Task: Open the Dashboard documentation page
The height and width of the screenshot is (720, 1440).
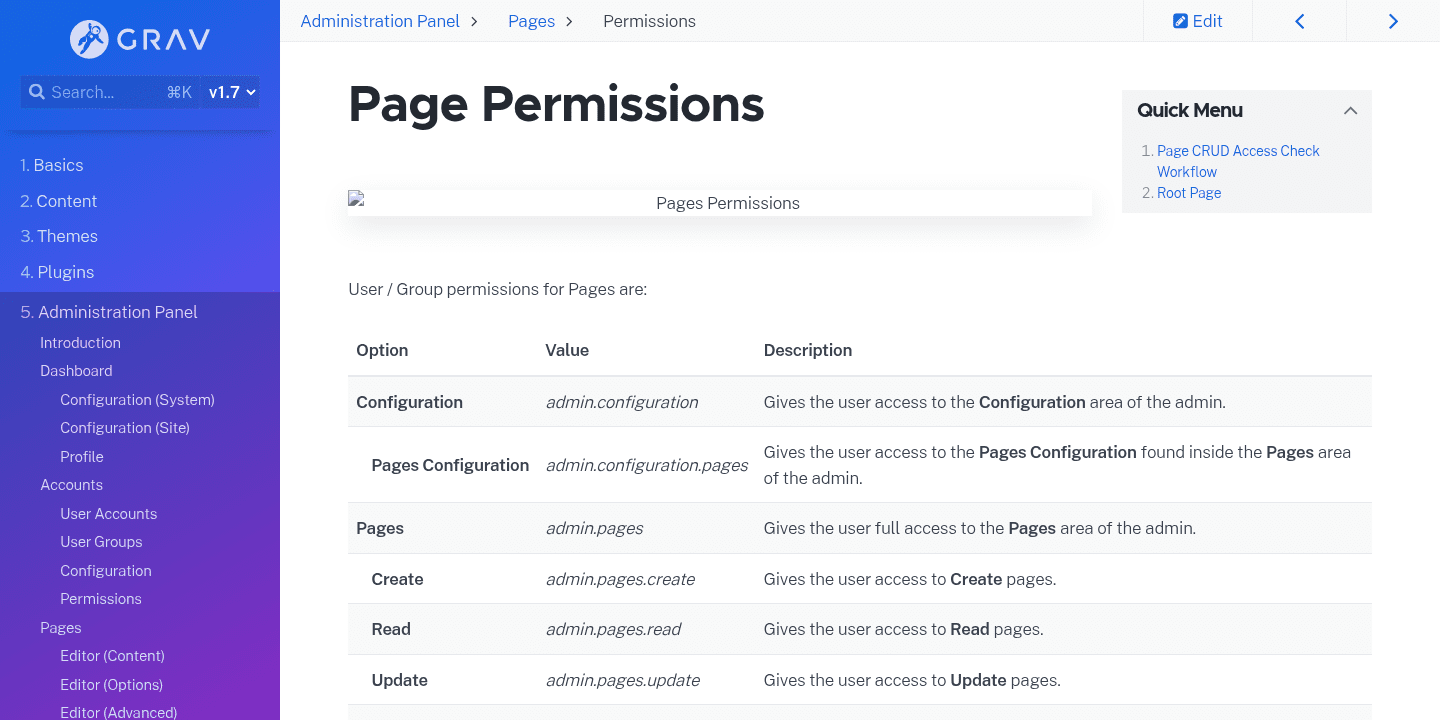Action: pyautogui.click(x=76, y=370)
